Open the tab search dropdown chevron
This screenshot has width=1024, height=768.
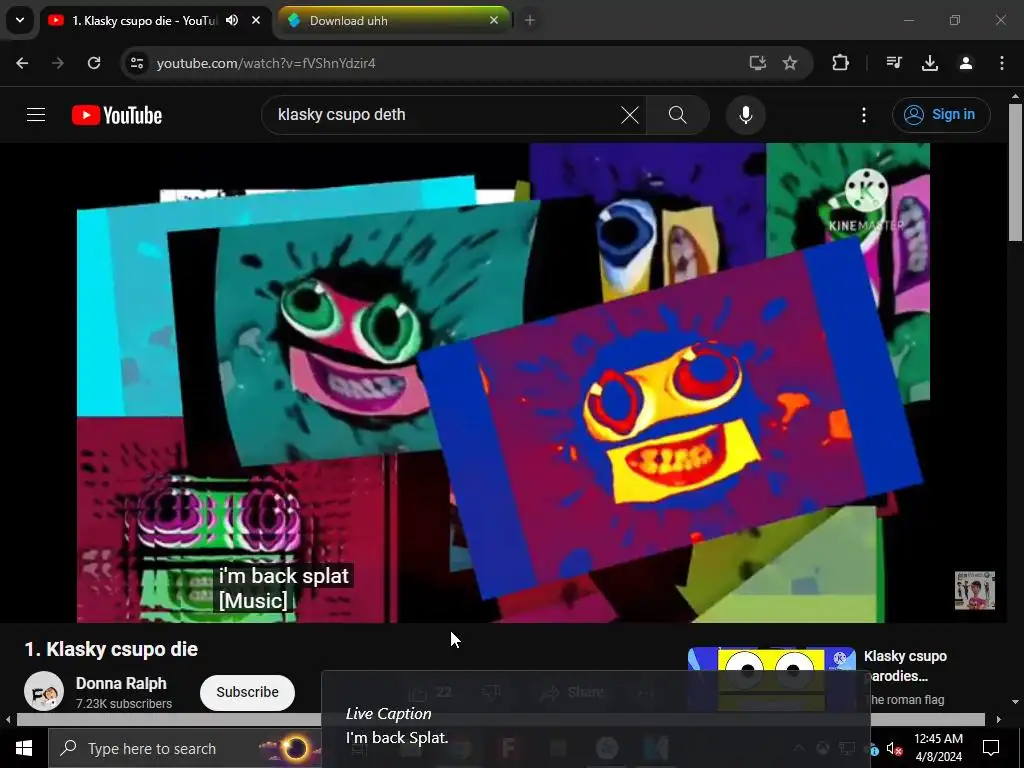[x=20, y=20]
